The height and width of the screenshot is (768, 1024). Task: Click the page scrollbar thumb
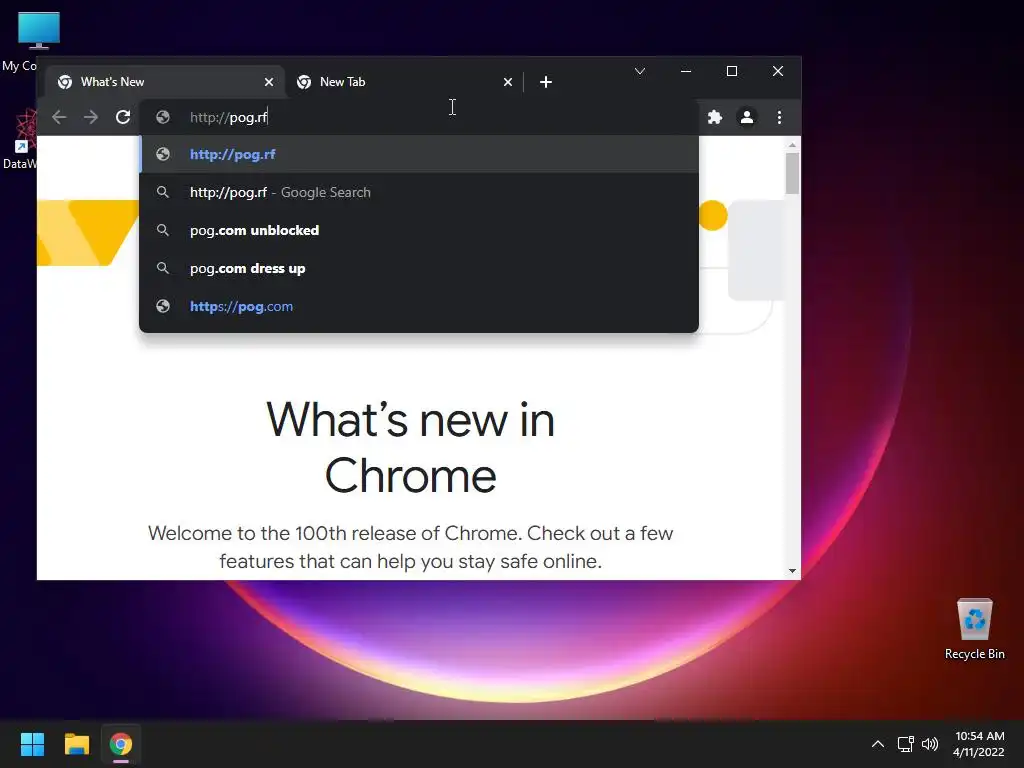click(x=792, y=173)
